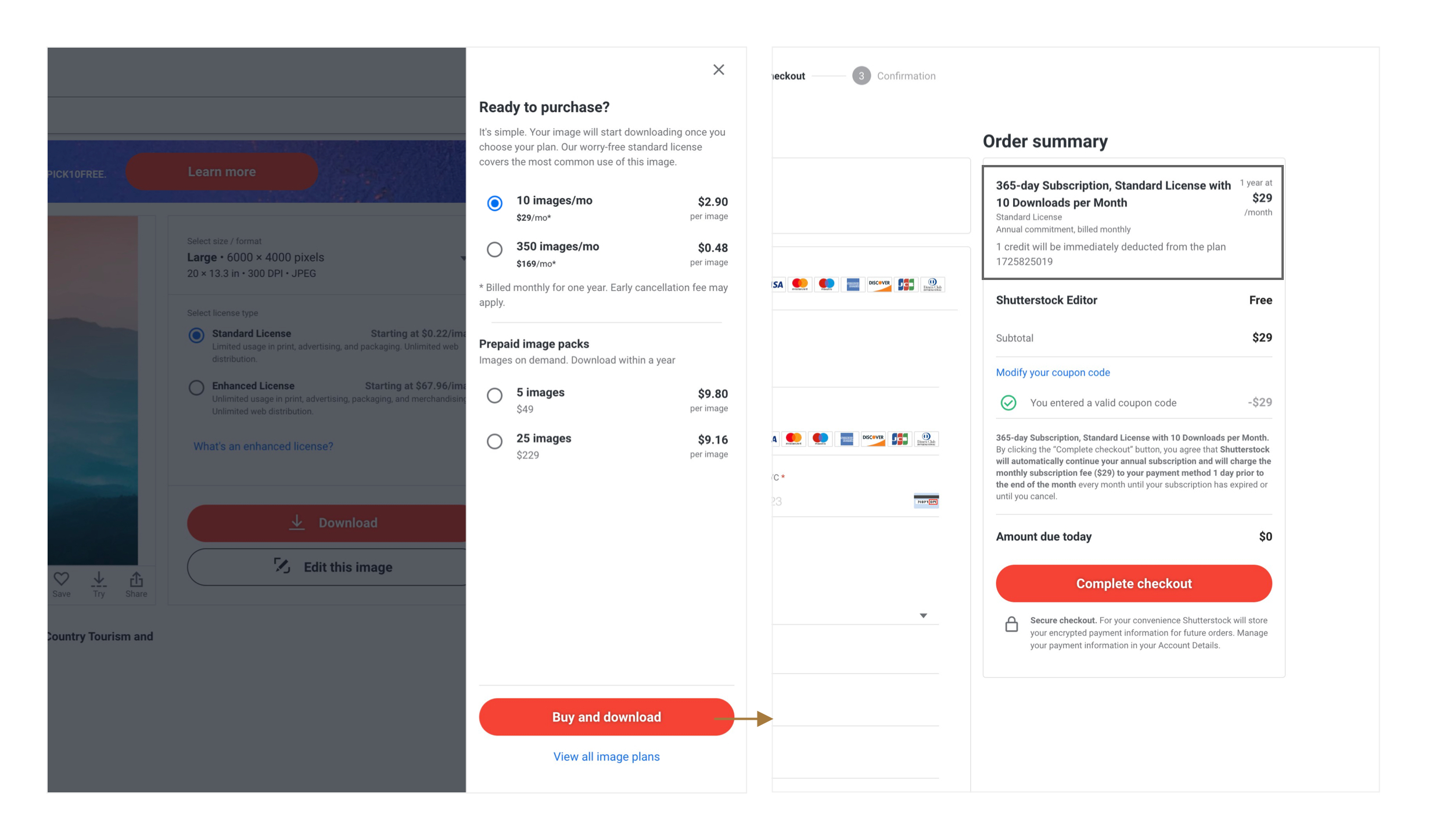Click the green coupon valid checkmark

1008,403
